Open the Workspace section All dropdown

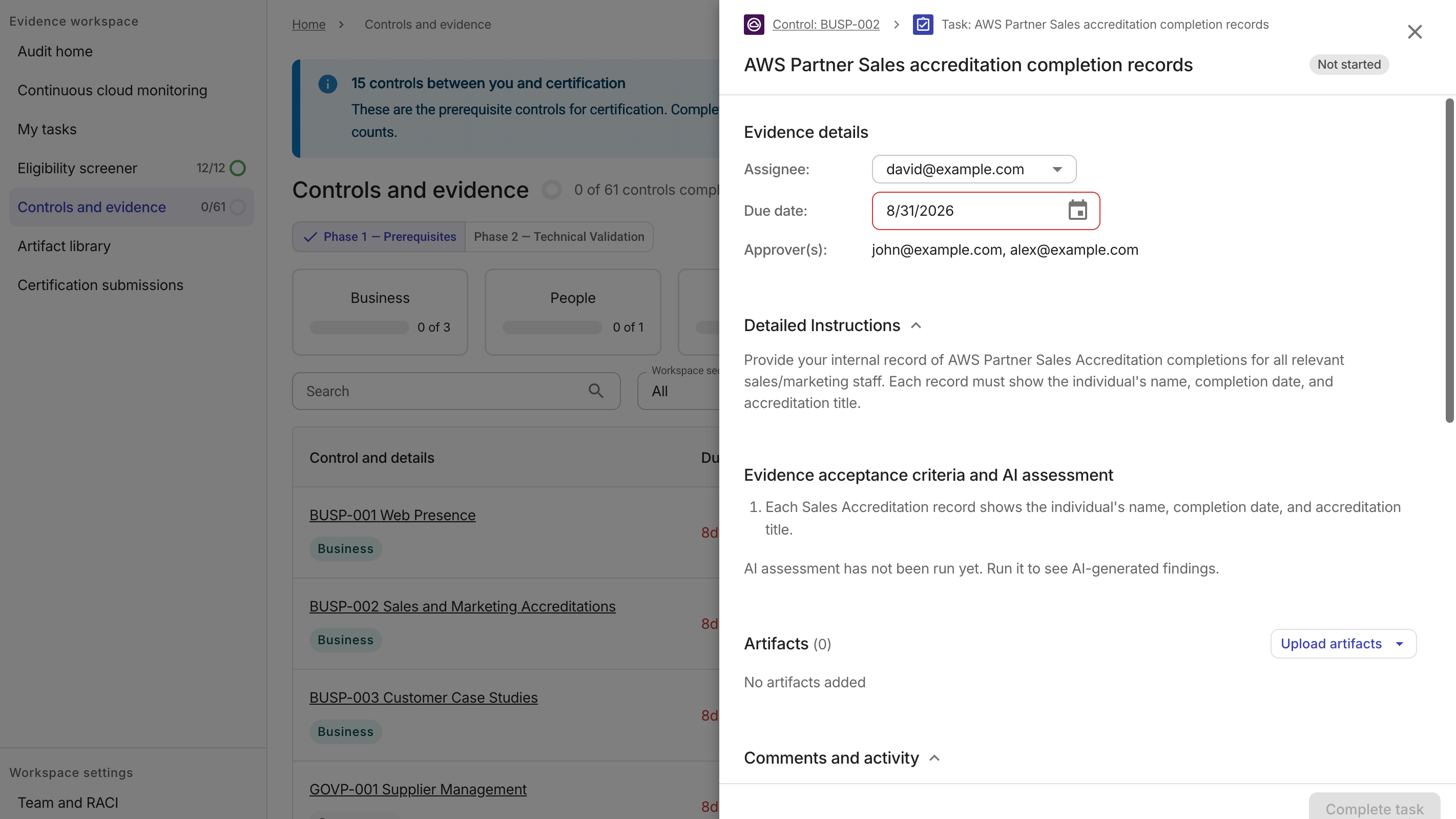click(x=678, y=391)
